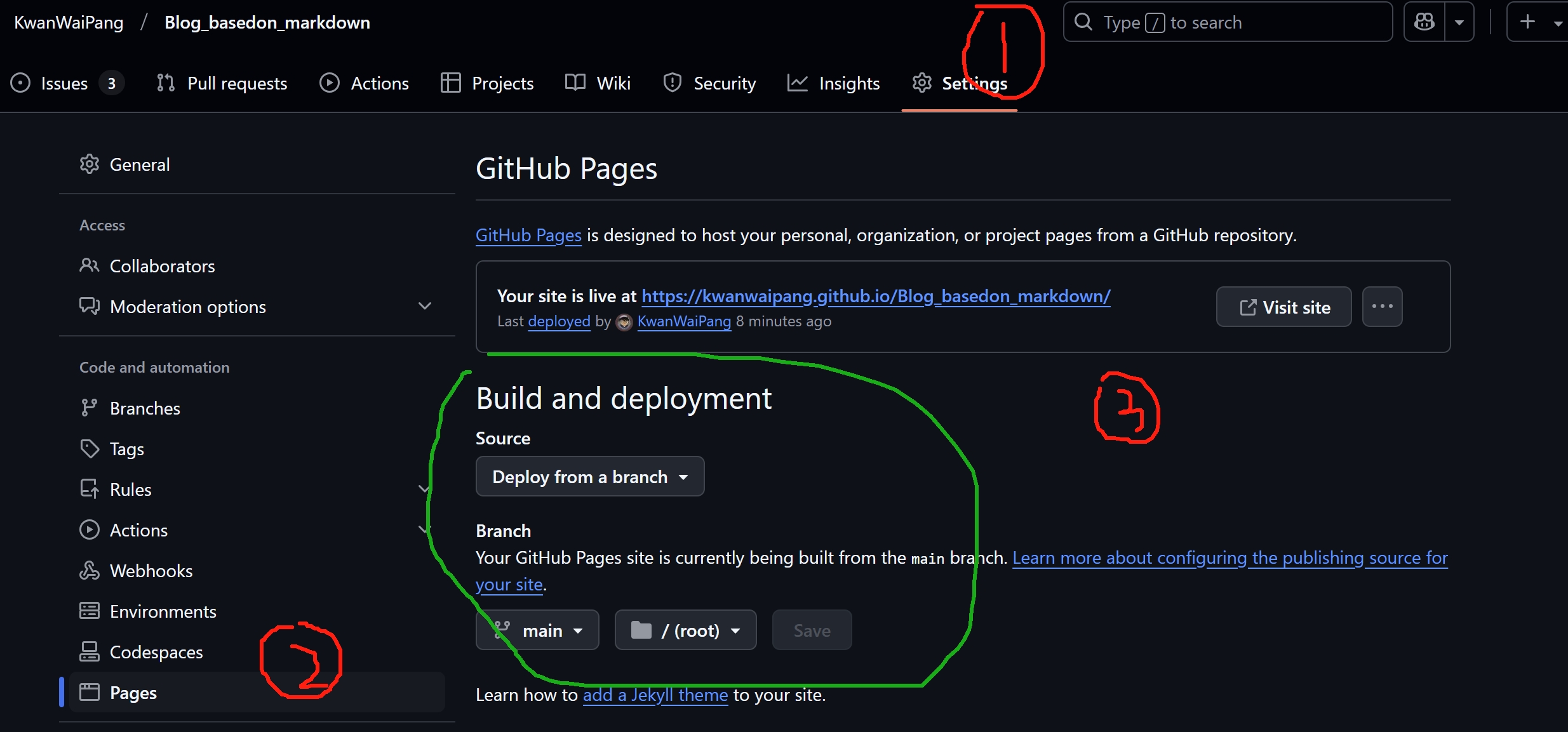Open the Pull requests tab

[x=222, y=83]
